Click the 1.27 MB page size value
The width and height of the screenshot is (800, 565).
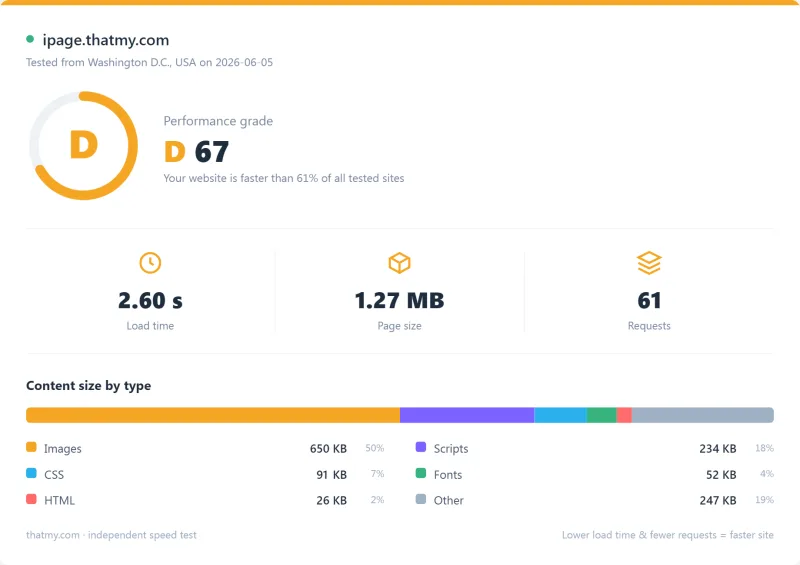click(399, 300)
